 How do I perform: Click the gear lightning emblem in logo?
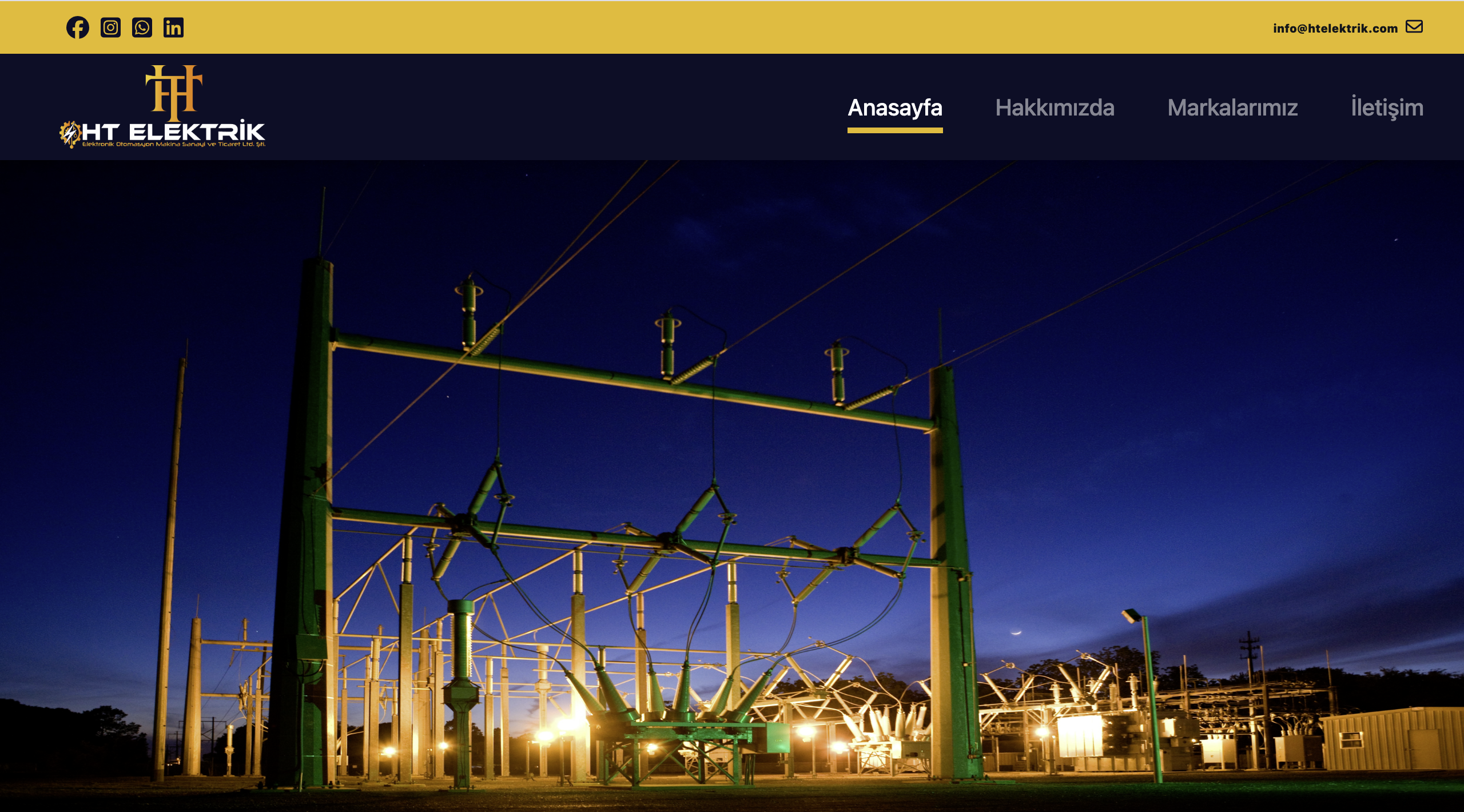click(70, 134)
